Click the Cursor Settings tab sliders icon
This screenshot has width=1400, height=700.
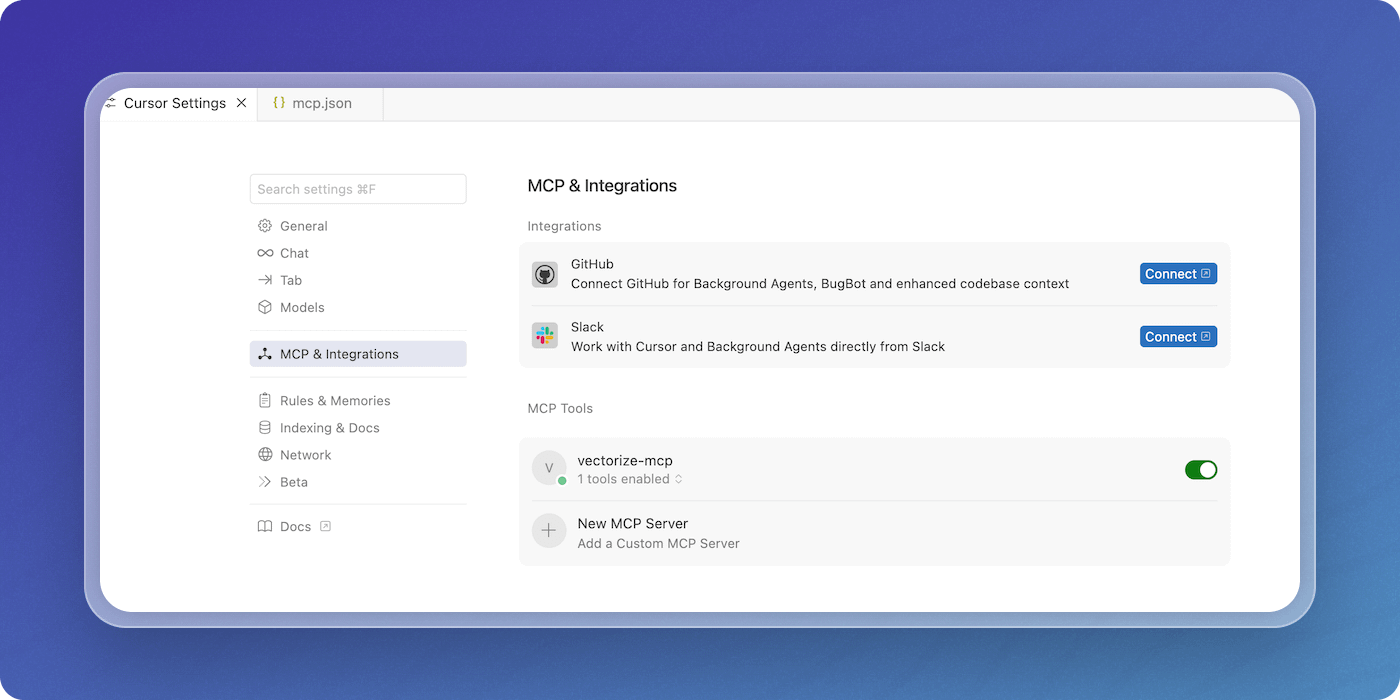pyautogui.click(x=110, y=103)
